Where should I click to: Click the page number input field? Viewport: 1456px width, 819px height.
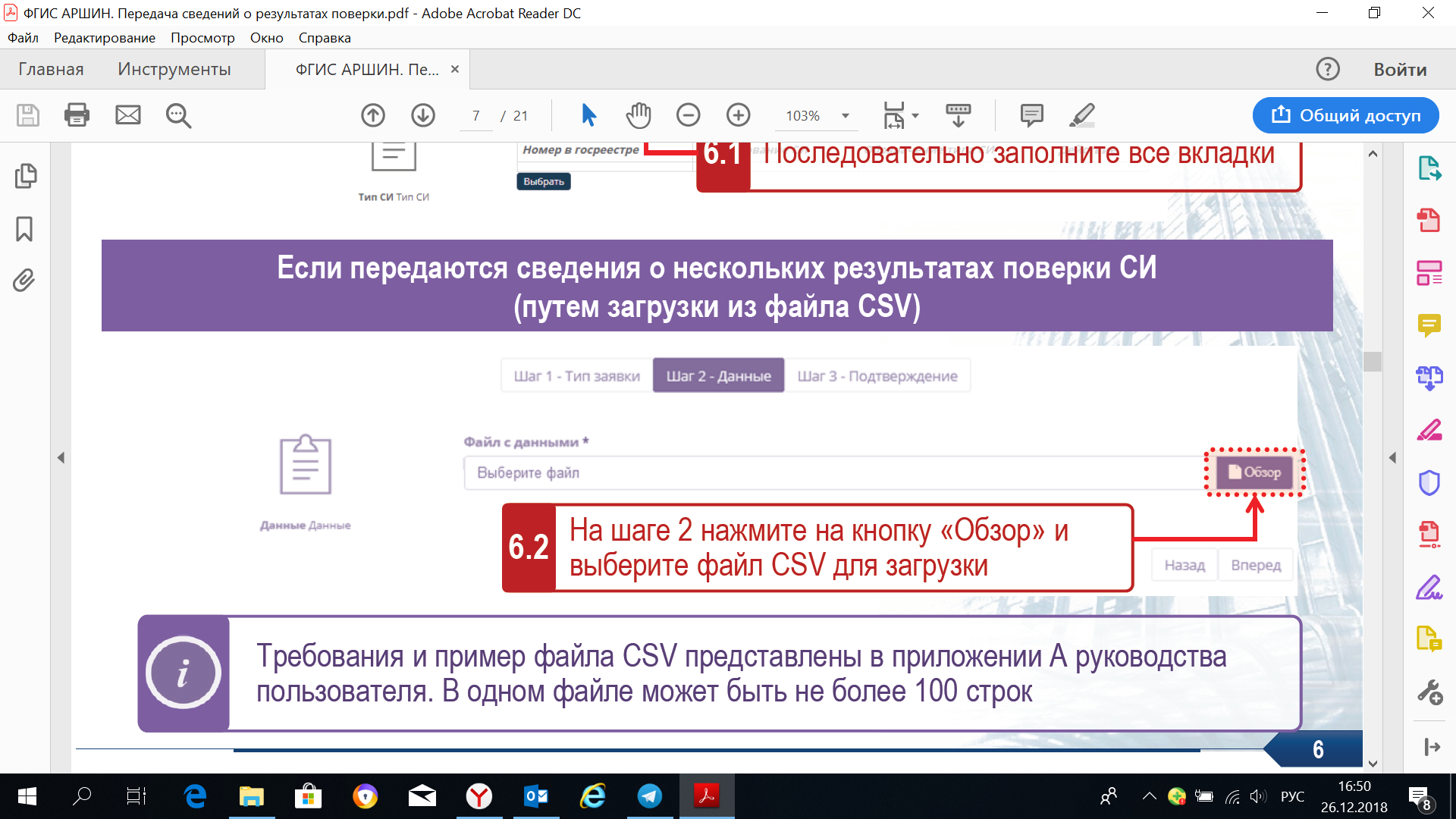[476, 116]
